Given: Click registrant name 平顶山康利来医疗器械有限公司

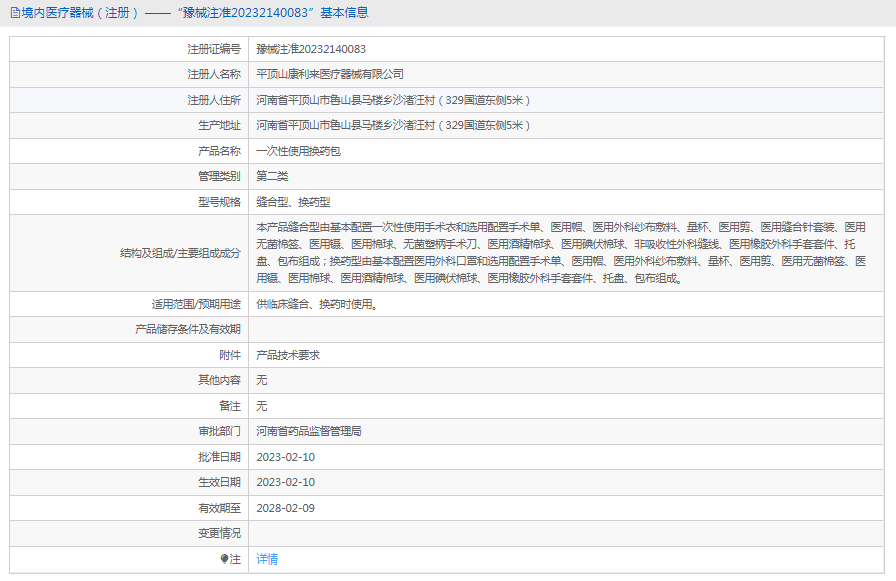Looking at the screenshot, I should pos(330,74).
